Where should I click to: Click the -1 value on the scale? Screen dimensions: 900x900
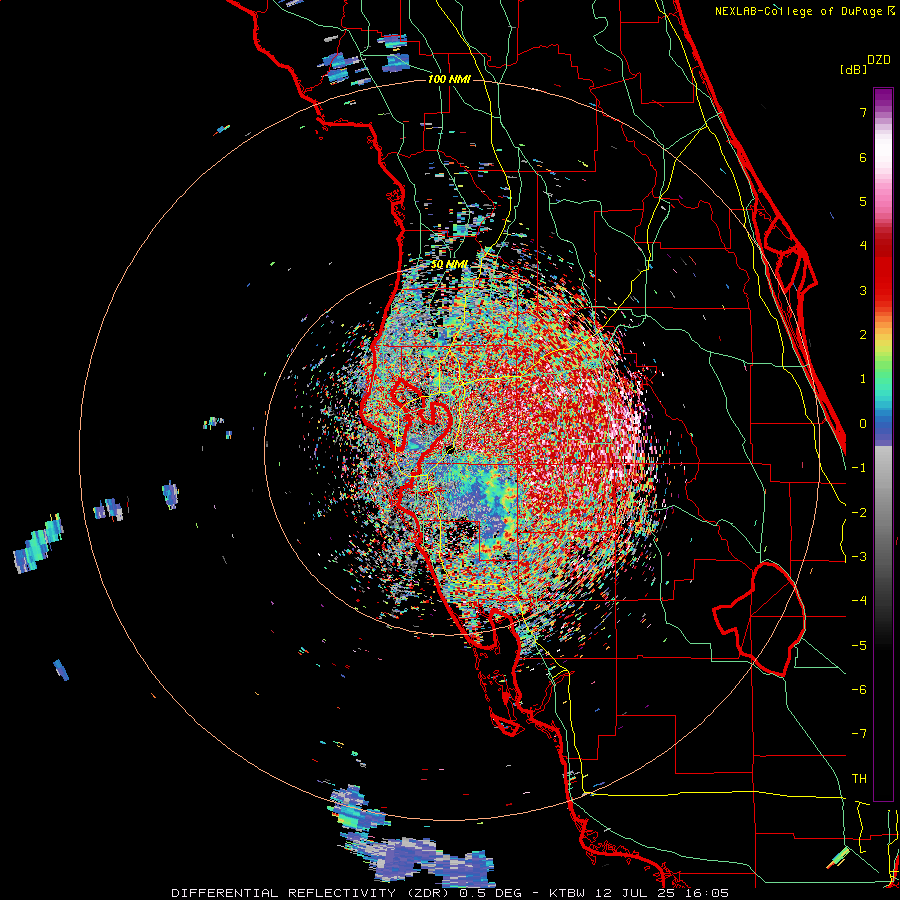(x=859, y=468)
